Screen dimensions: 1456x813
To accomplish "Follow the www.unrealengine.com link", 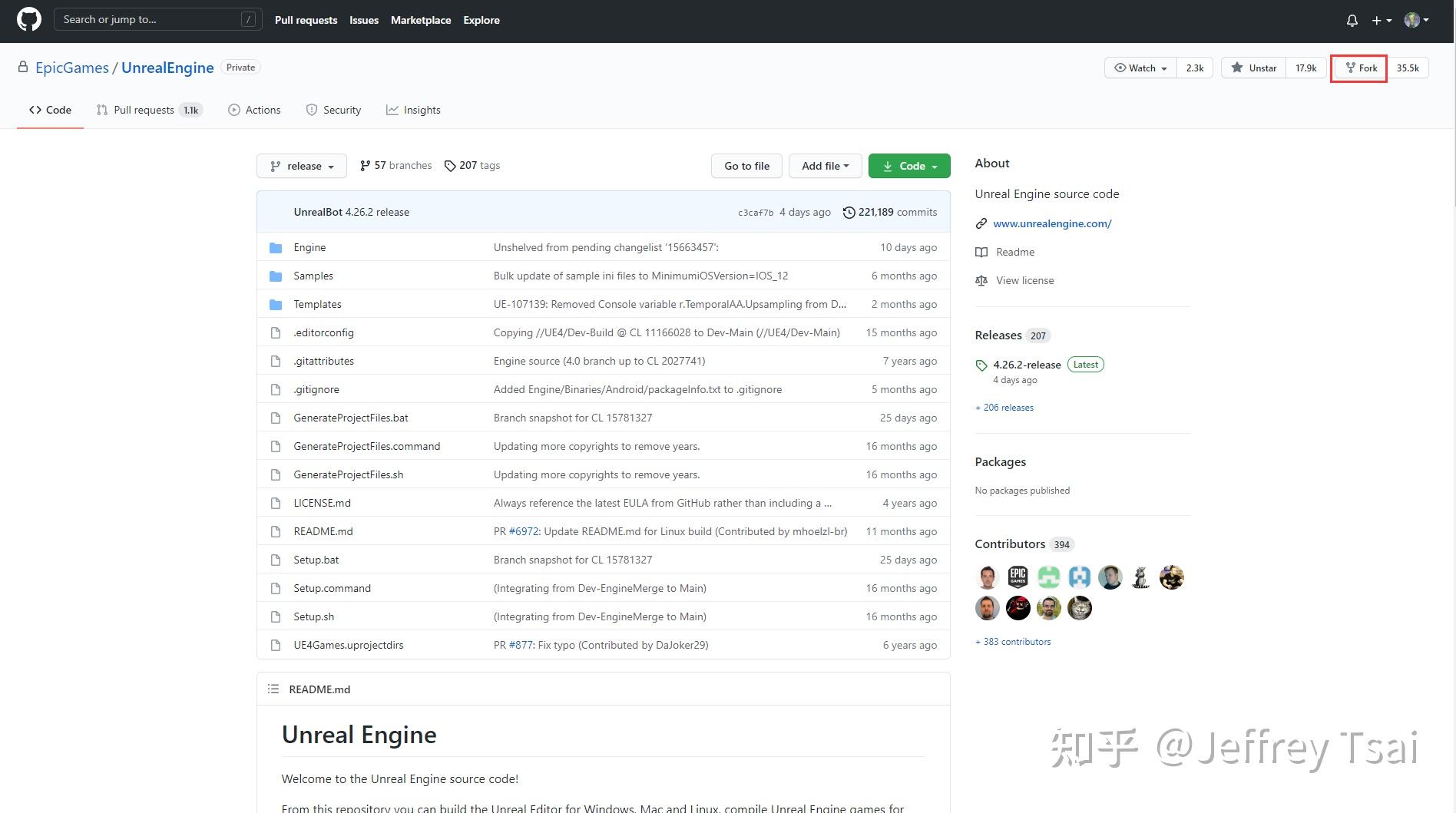I will 1052,223.
